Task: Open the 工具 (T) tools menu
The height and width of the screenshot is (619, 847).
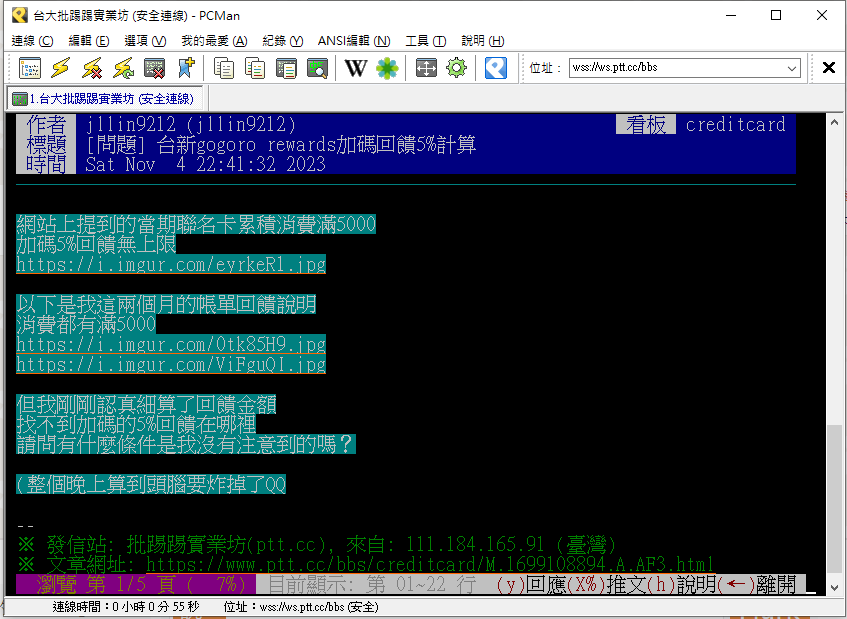Action: tap(425, 41)
